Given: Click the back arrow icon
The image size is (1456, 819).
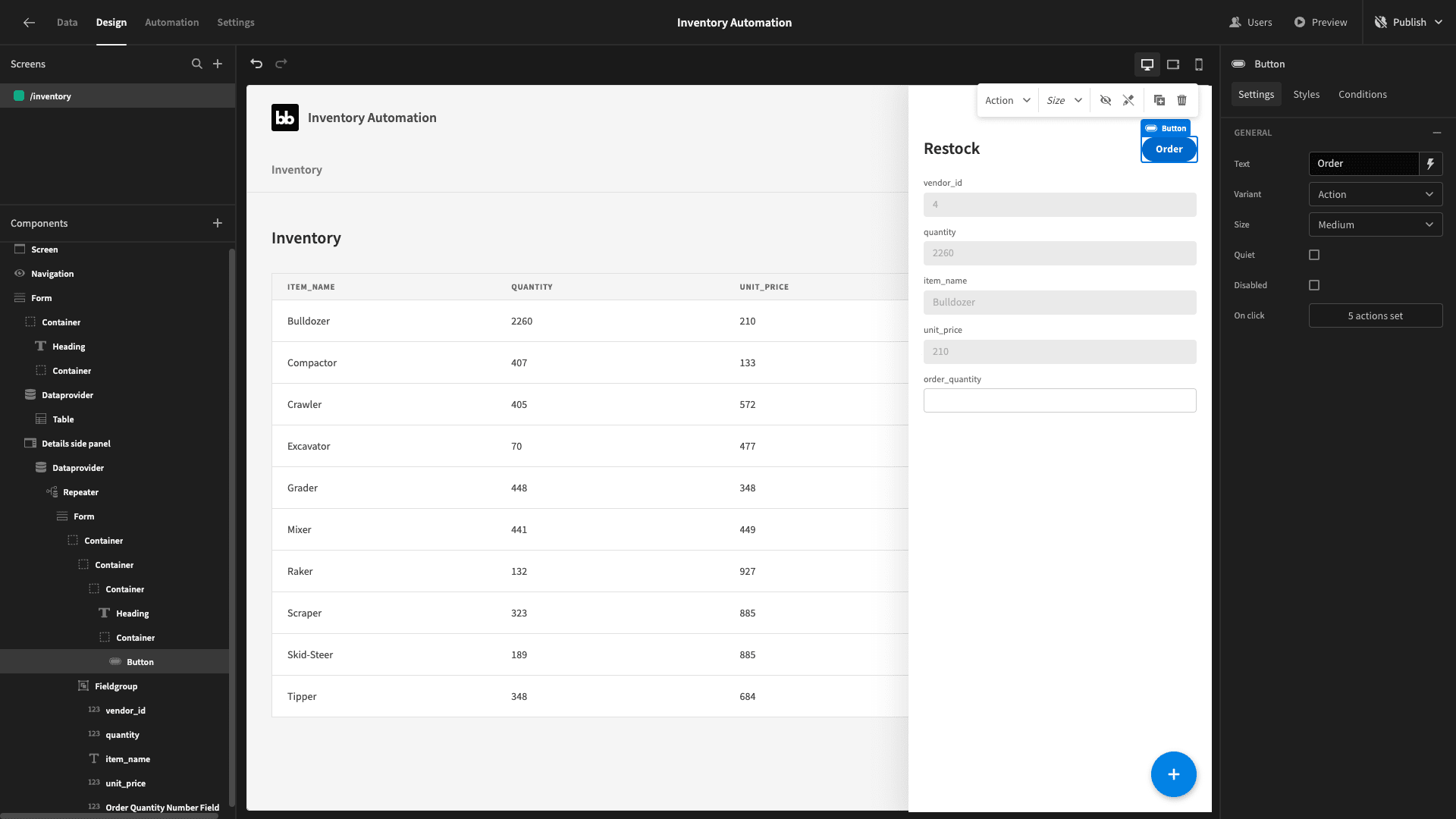Looking at the screenshot, I should pyautogui.click(x=29, y=23).
